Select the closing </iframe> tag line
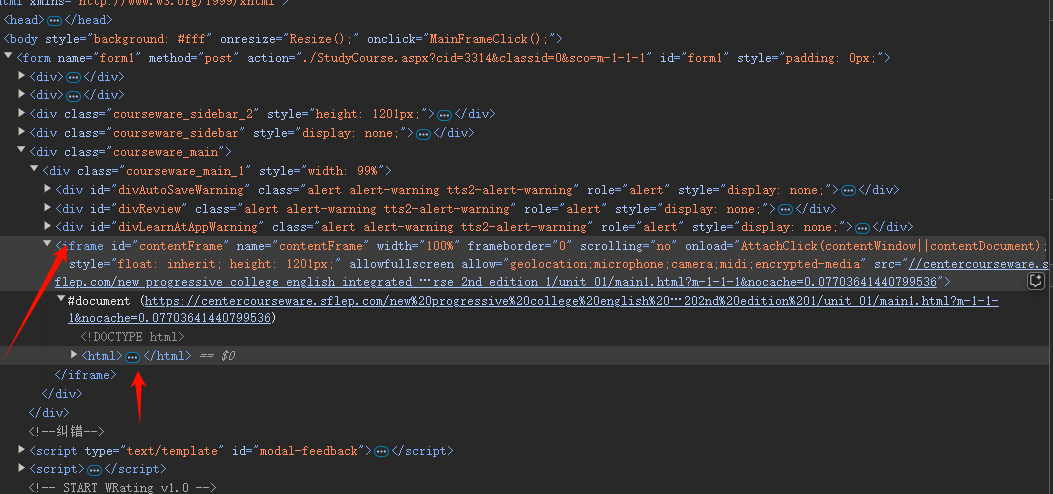 85,375
